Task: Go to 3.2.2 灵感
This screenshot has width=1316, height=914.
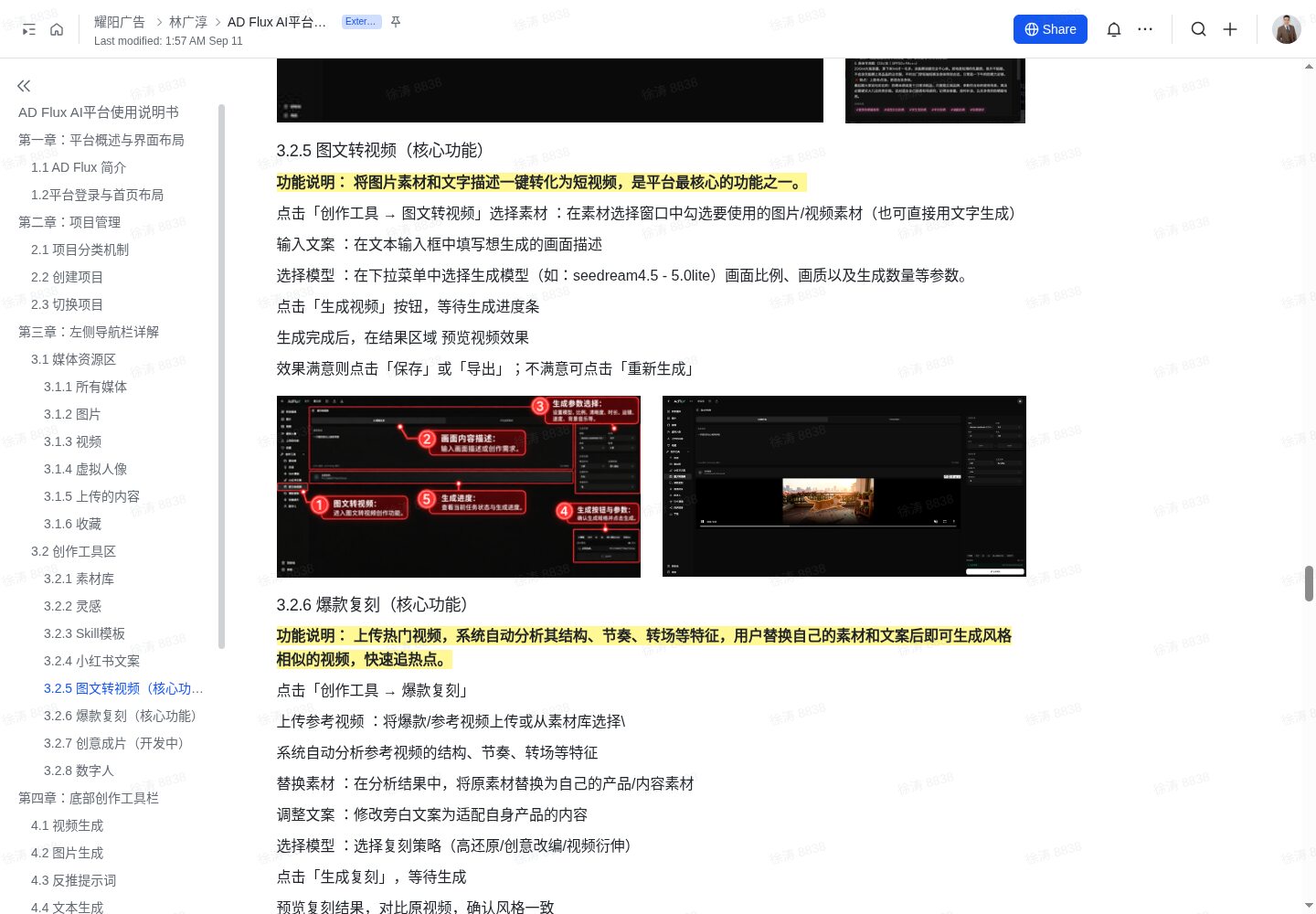Action: (x=72, y=606)
